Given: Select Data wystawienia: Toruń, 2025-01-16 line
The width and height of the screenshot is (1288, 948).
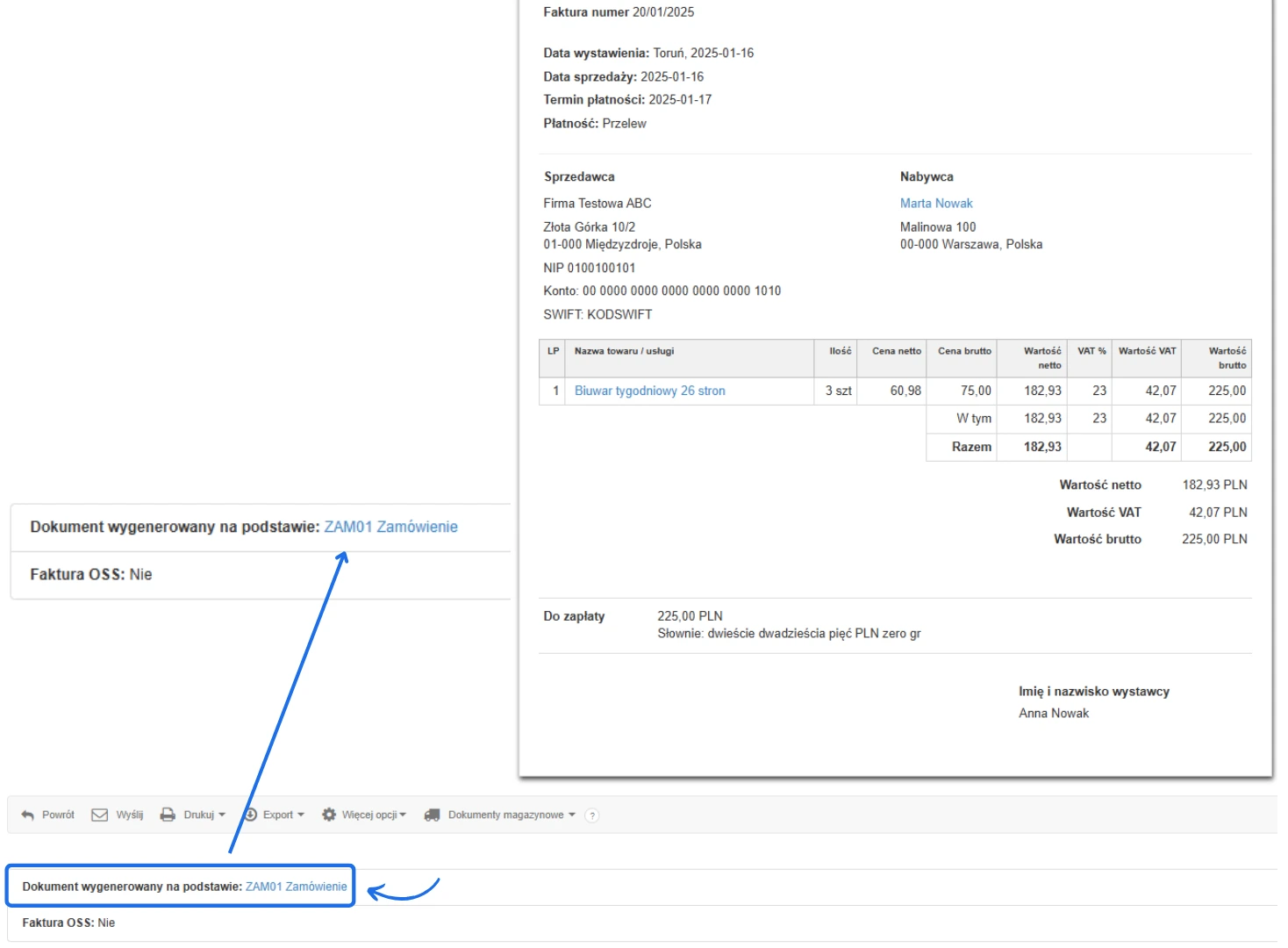Looking at the screenshot, I should [x=648, y=53].
